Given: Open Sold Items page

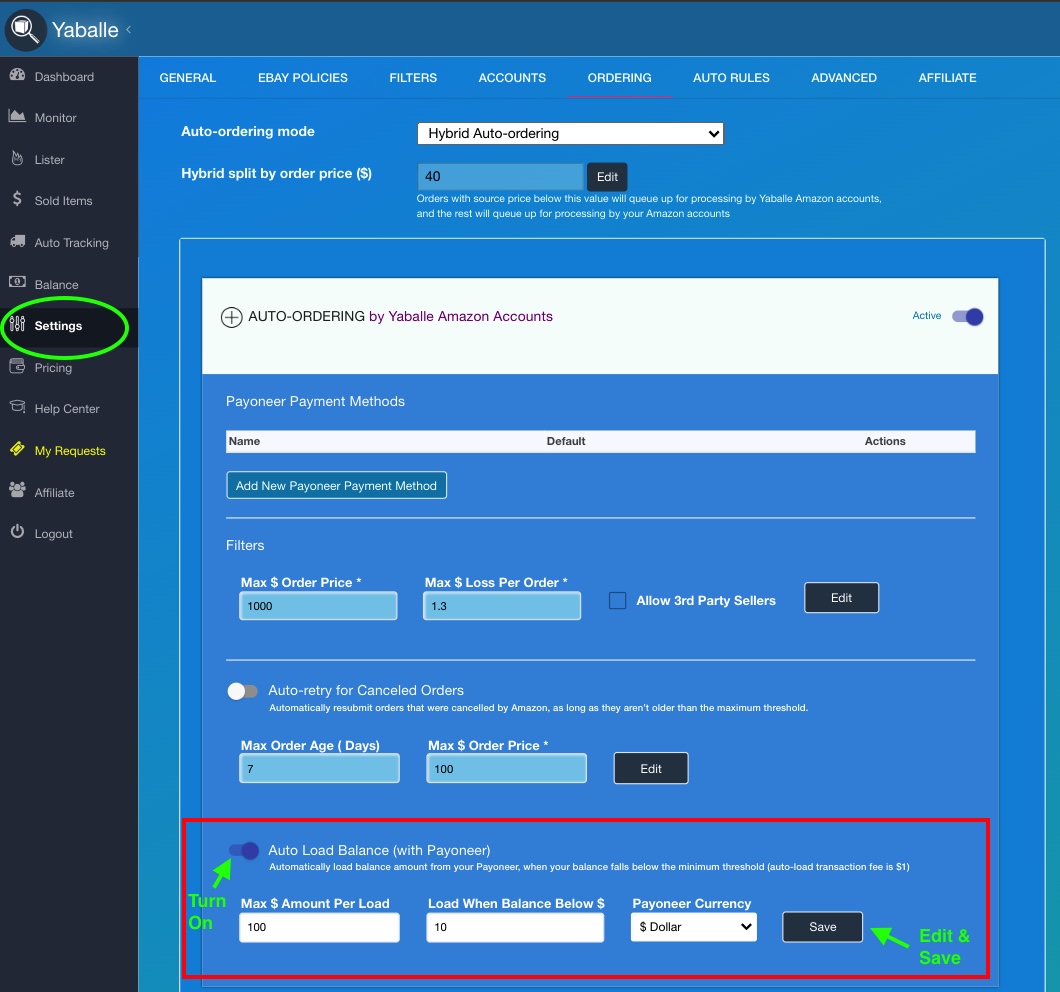Looking at the screenshot, I should [x=64, y=201].
